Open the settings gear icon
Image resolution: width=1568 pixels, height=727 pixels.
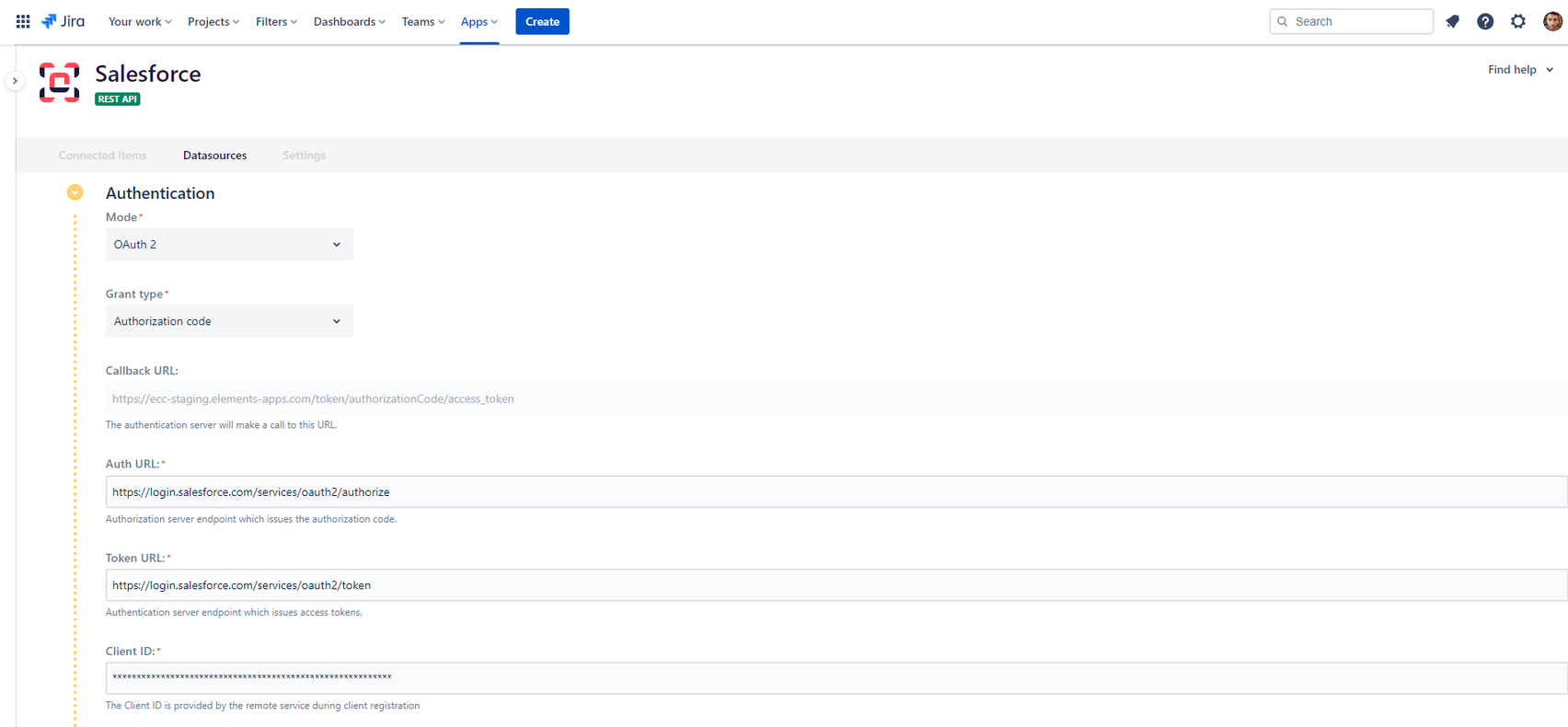pos(1518,21)
